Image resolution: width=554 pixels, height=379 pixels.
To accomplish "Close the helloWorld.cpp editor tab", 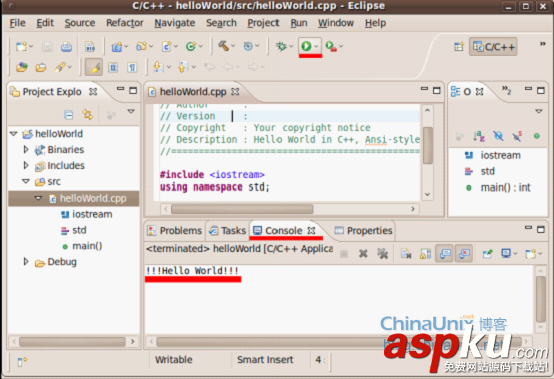I will pos(235,92).
